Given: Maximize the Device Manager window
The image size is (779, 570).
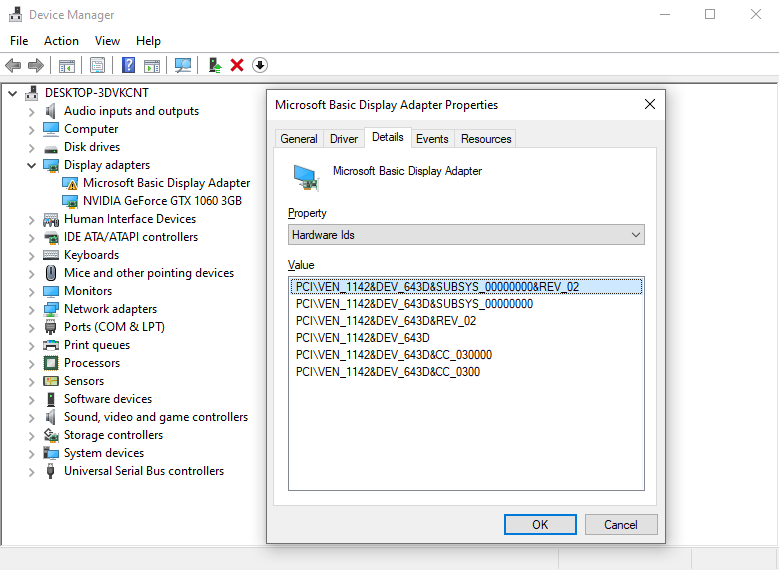Looking at the screenshot, I should tap(710, 14).
